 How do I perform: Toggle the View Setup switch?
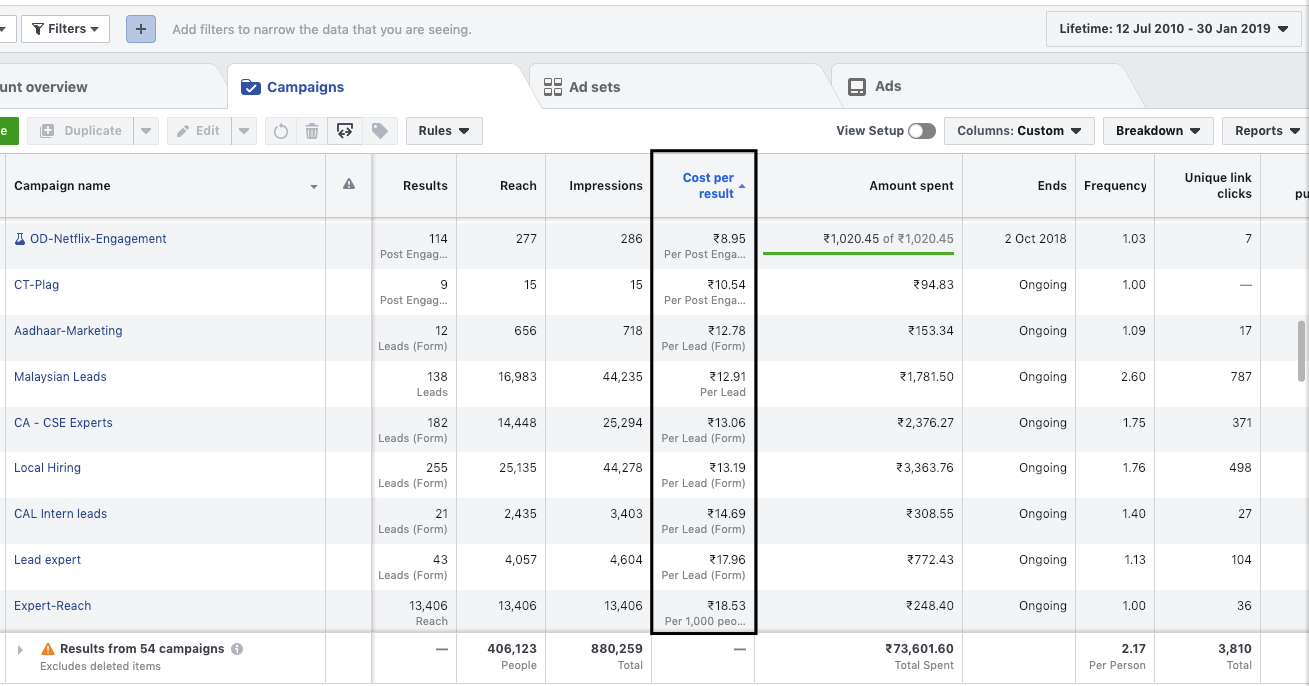pyautogui.click(x=922, y=131)
